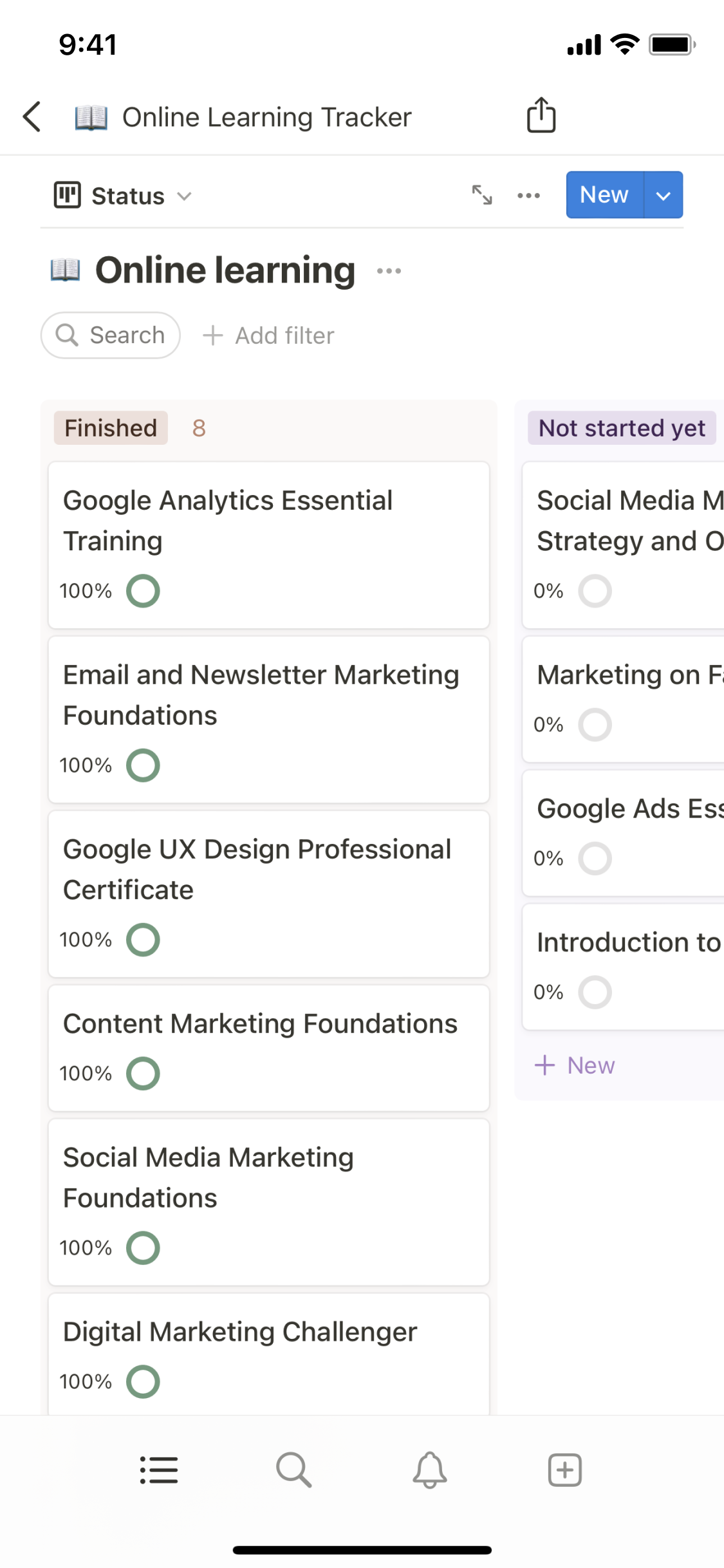This screenshot has width=724, height=1568.
Task: Tap progress ring on Google Analytics card
Action: coord(143,591)
